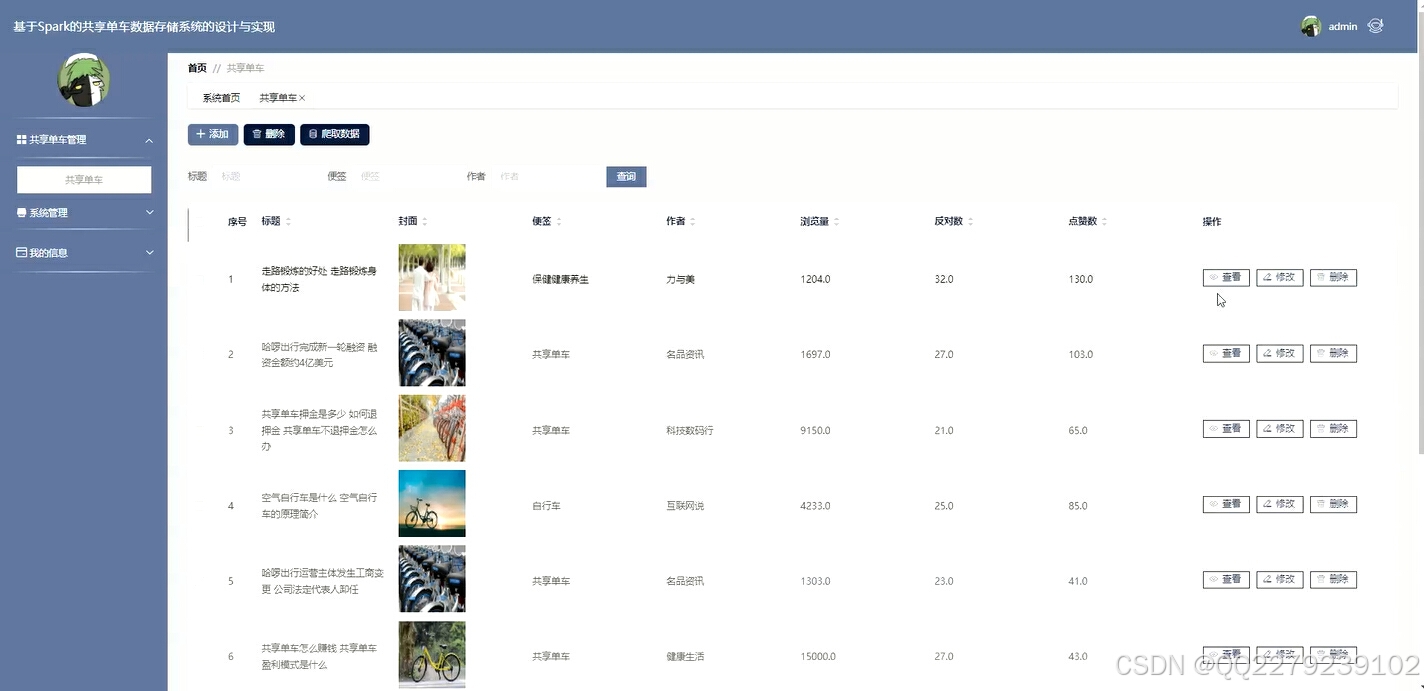This screenshot has width=1424, height=691.
Task: Switch to the 系统首页 tab
Action: [x=220, y=97]
